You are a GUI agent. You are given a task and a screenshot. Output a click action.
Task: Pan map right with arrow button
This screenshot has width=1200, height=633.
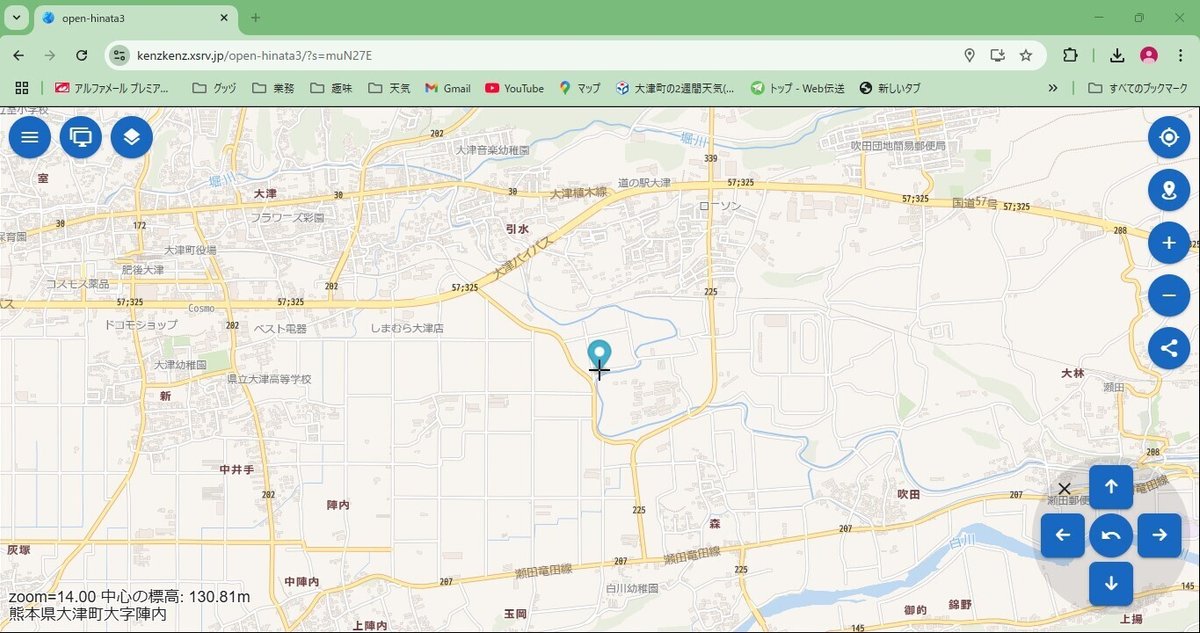point(1159,535)
